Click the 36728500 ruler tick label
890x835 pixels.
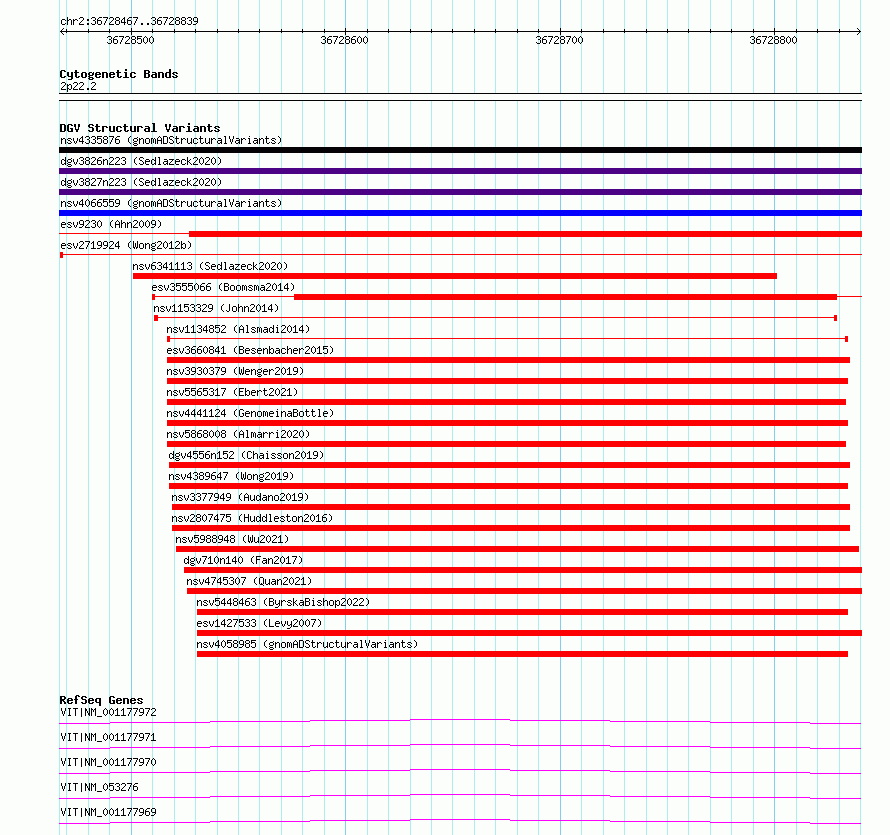click(130, 40)
